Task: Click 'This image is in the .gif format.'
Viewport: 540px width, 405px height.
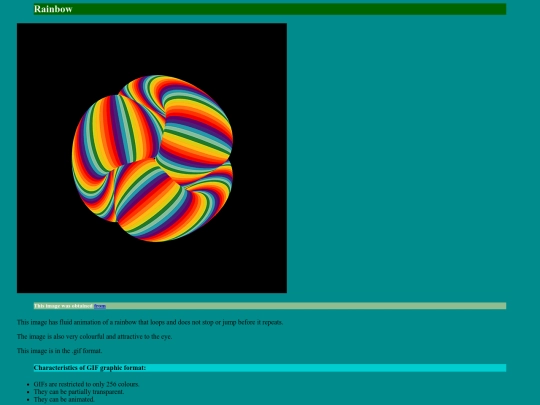Action: [59, 351]
